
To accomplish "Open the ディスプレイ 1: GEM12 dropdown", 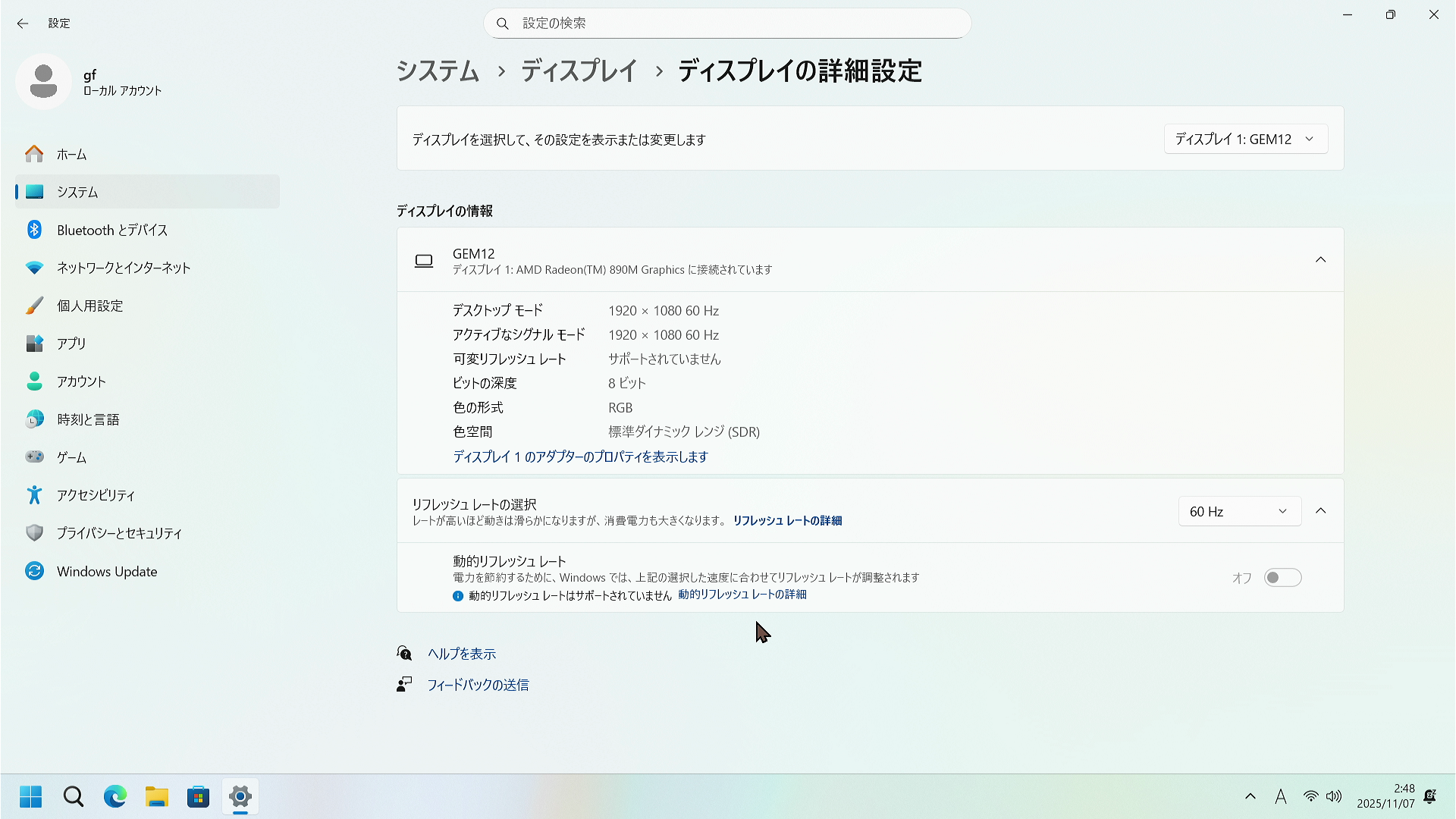I will (x=1245, y=139).
